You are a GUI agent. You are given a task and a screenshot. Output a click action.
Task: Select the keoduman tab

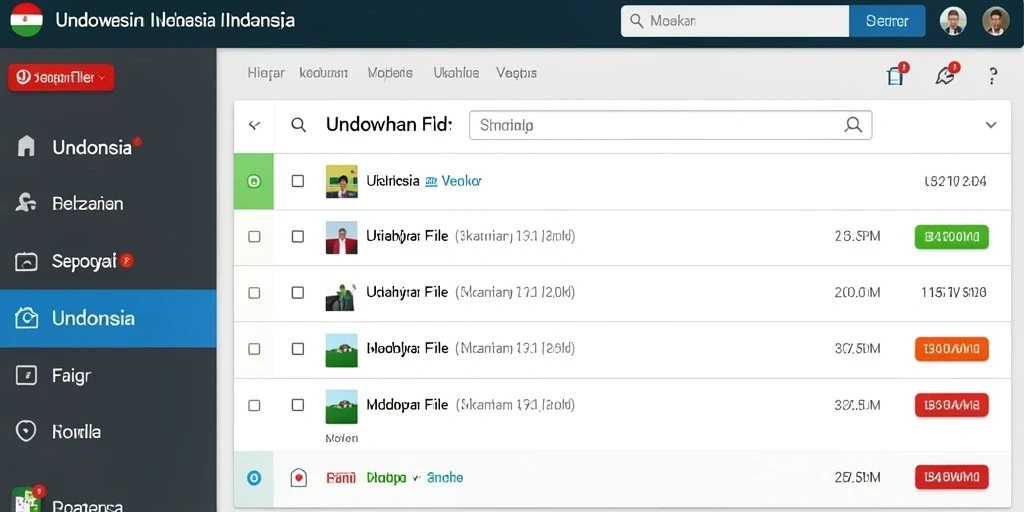tap(323, 72)
